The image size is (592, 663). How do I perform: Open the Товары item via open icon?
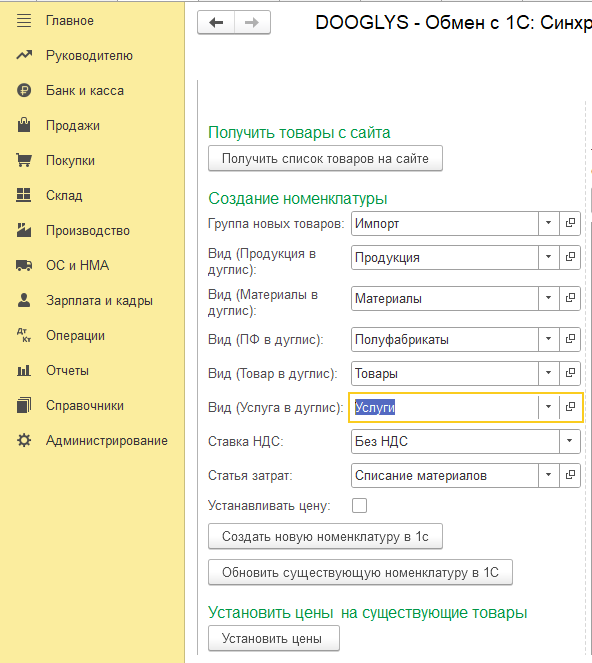coord(570,373)
